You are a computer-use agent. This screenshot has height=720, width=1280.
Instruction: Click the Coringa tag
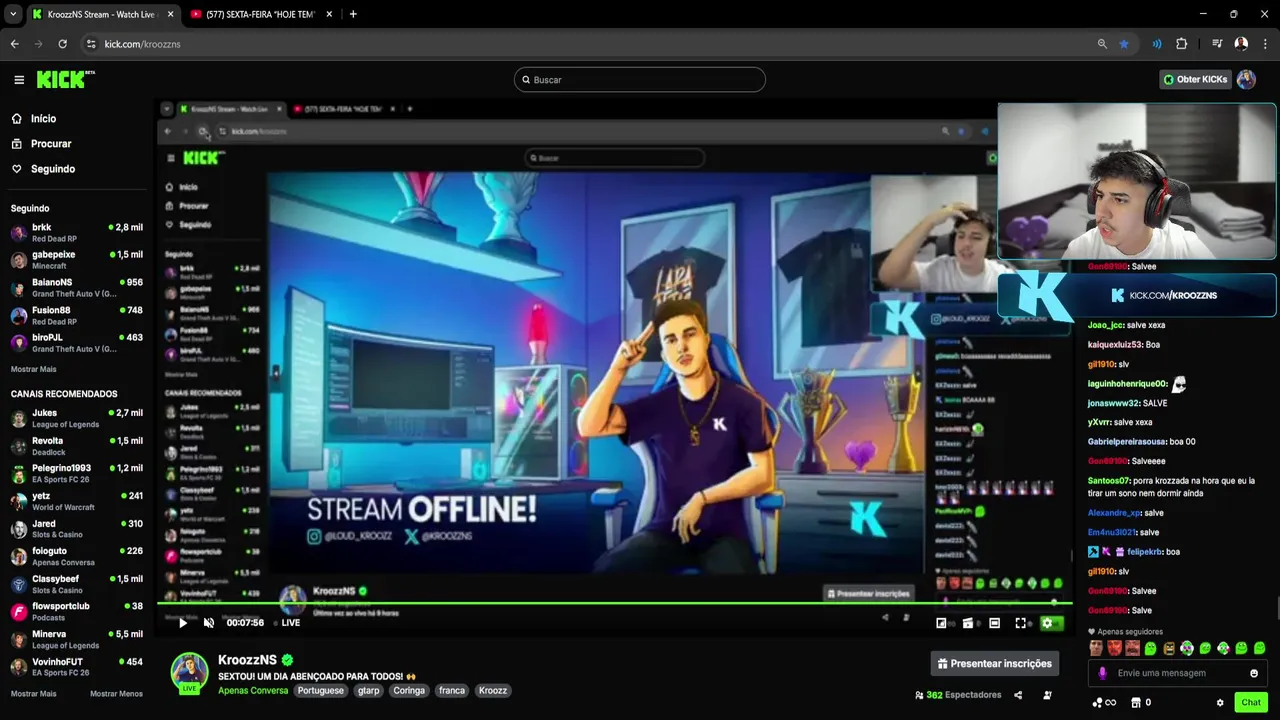(x=409, y=690)
